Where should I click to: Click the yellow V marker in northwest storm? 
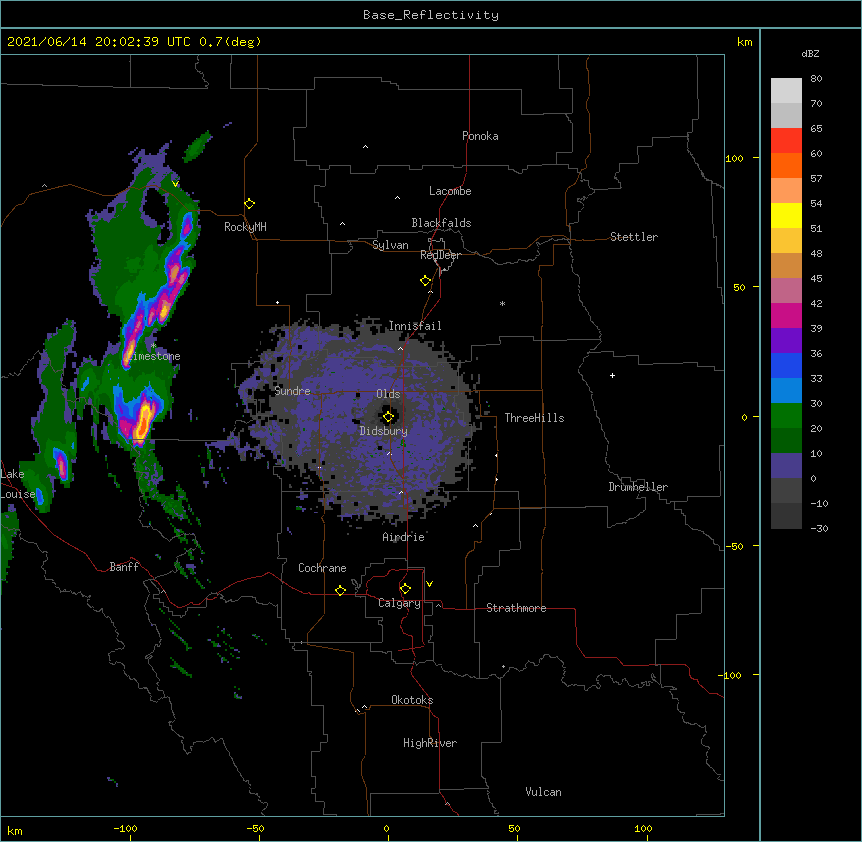pos(175,184)
